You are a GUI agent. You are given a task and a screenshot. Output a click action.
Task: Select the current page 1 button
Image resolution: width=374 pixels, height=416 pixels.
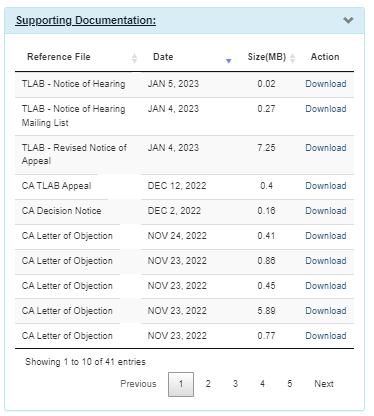pos(181,384)
